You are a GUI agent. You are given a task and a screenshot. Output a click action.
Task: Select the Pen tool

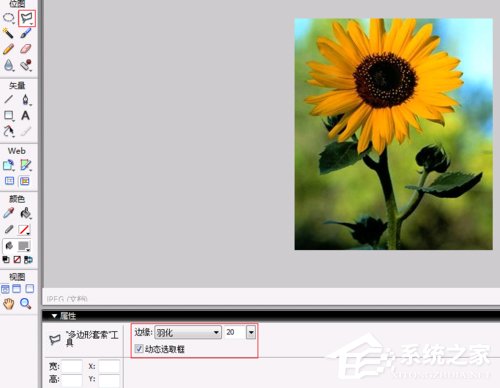[x=26, y=99]
